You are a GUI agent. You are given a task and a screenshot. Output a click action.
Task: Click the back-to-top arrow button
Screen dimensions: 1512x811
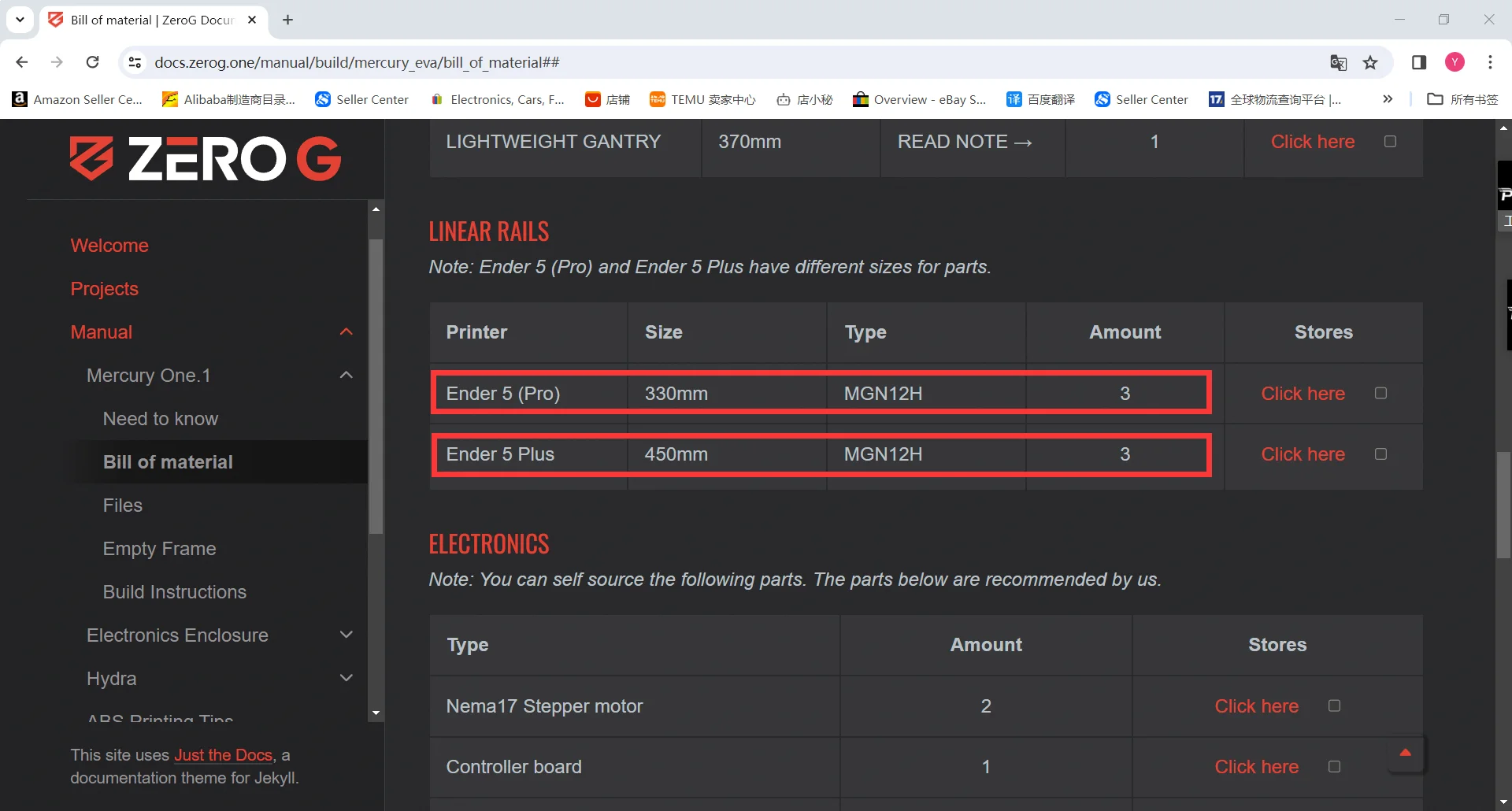click(1406, 754)
